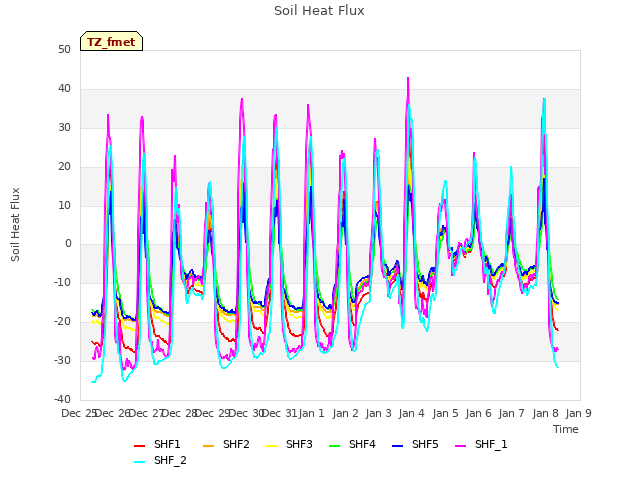Click the Jan 9 x-axis tick label
640x480 pixels.
[578, 413]
